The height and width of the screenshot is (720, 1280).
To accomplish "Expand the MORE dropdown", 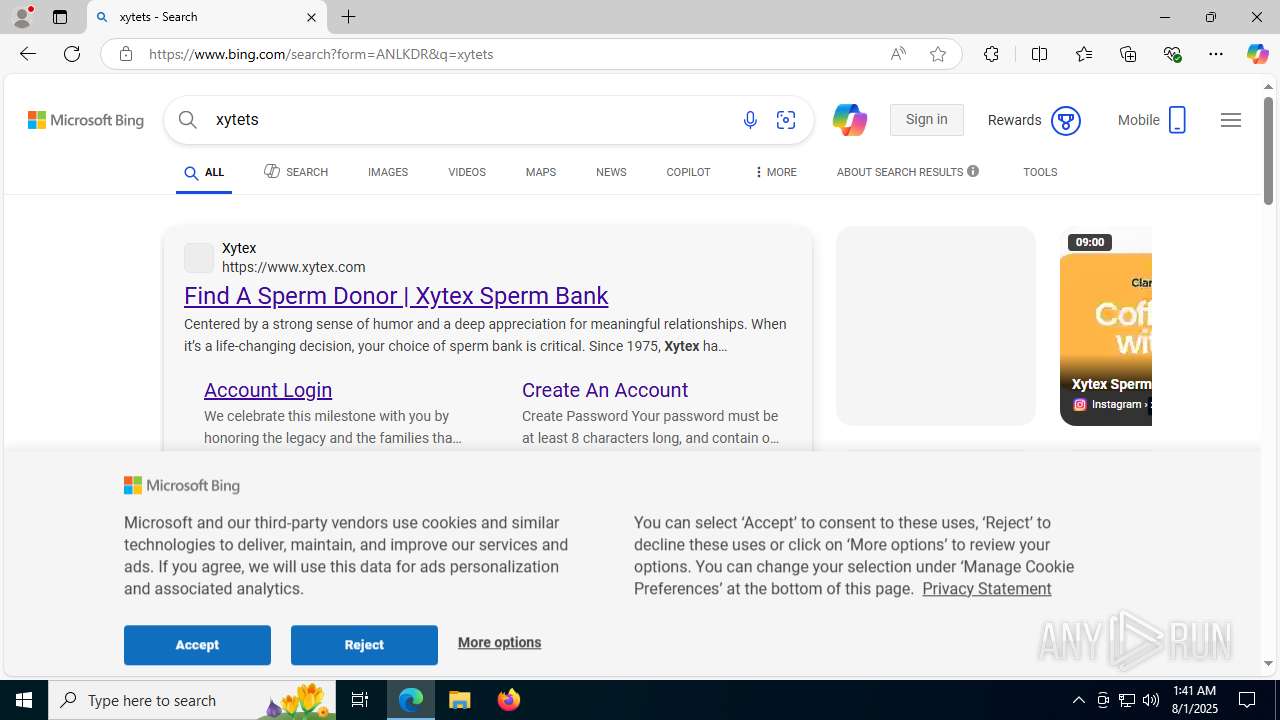I will point(775,173).
